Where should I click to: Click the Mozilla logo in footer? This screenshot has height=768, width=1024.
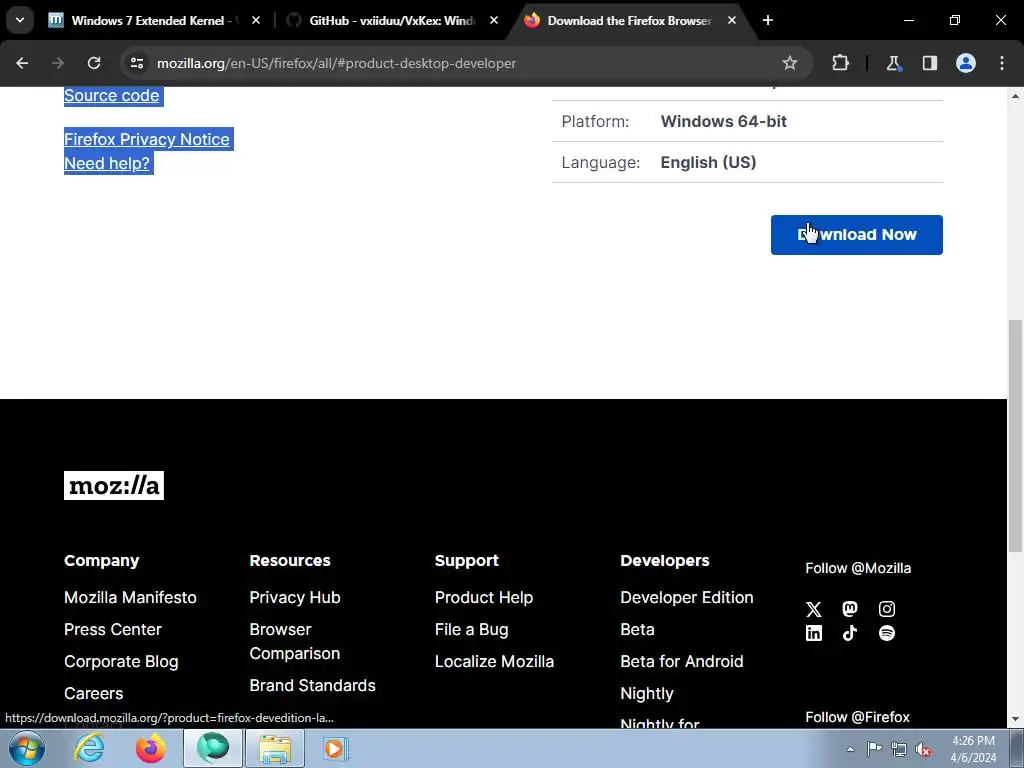pos(114,485)
